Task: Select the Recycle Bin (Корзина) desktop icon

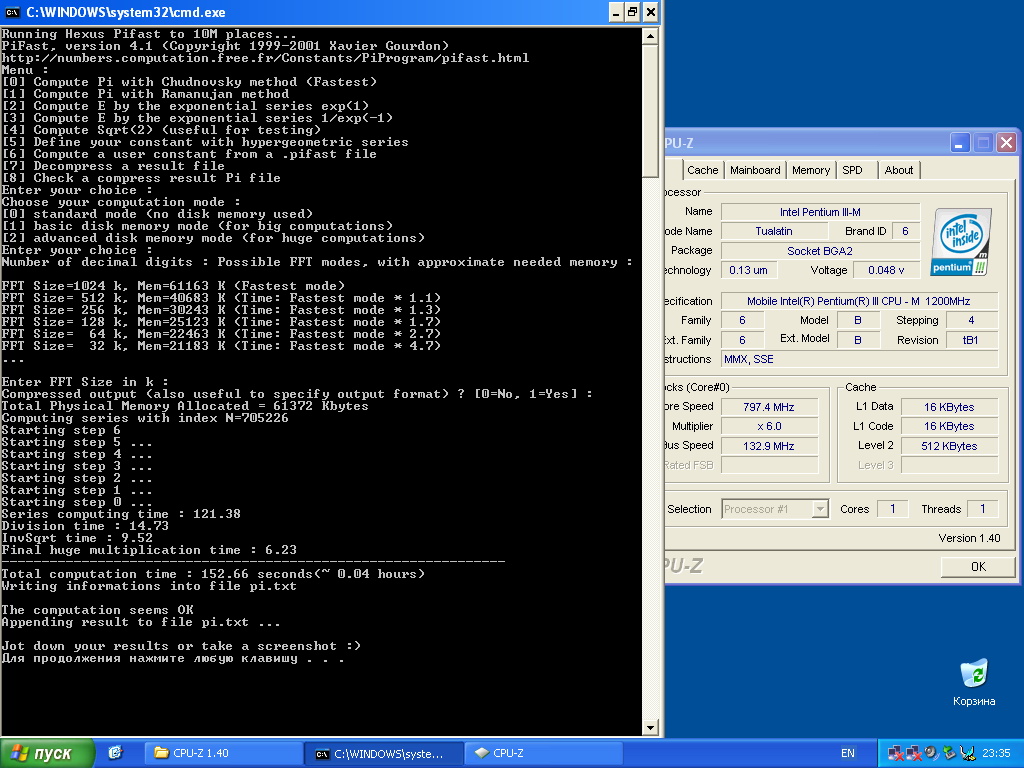Action: tap(974, 682)
